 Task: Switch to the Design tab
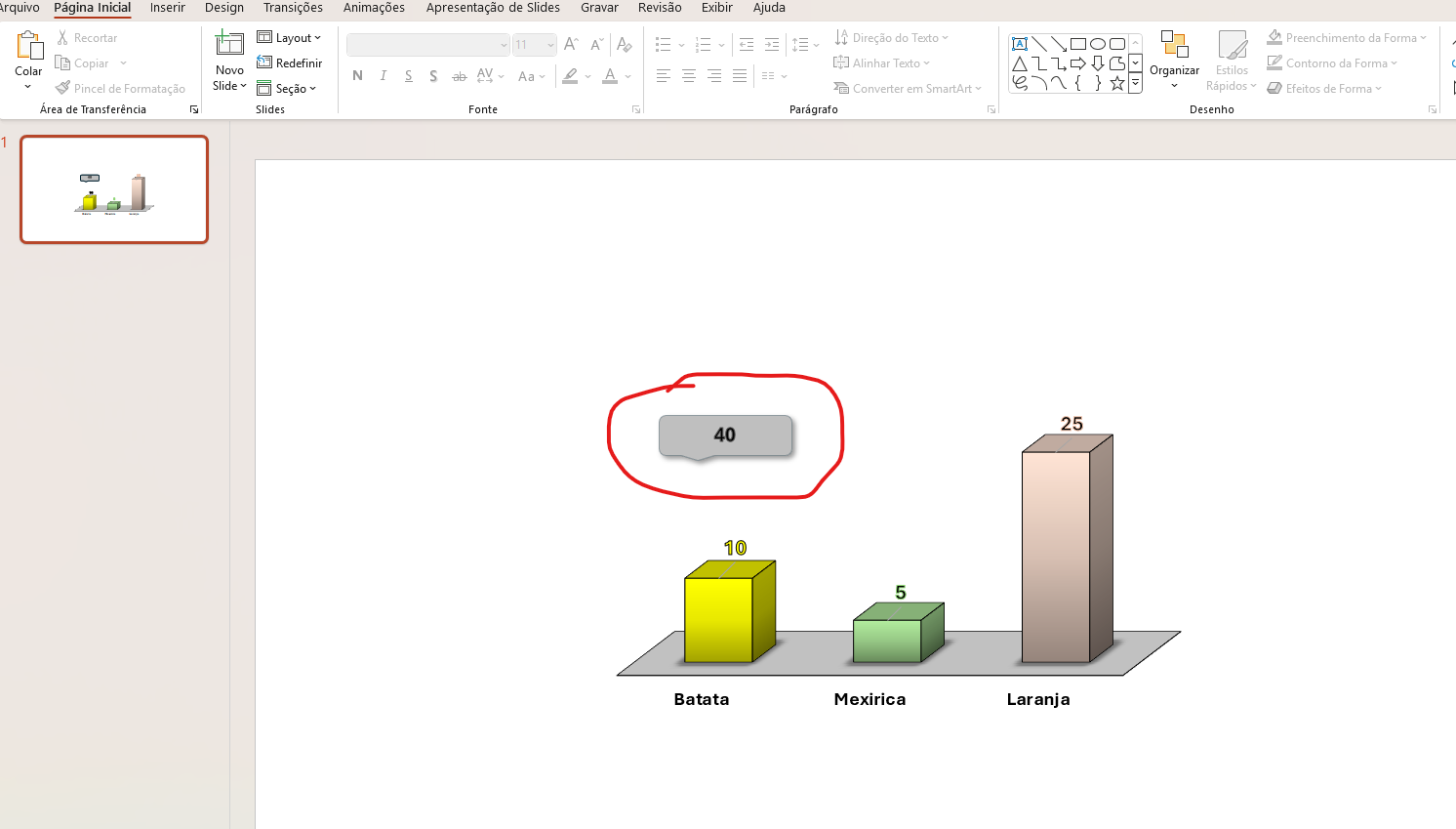tap(224, 8)
